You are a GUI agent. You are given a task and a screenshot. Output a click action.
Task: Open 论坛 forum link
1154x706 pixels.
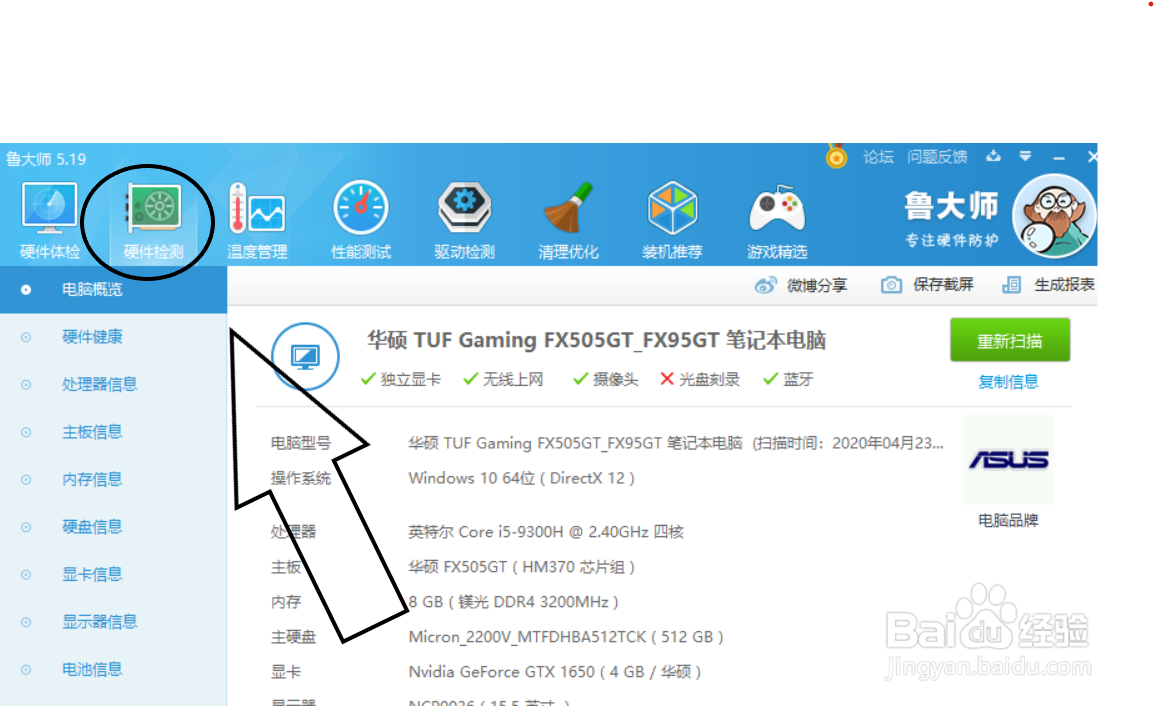click(x=878, y=157)
